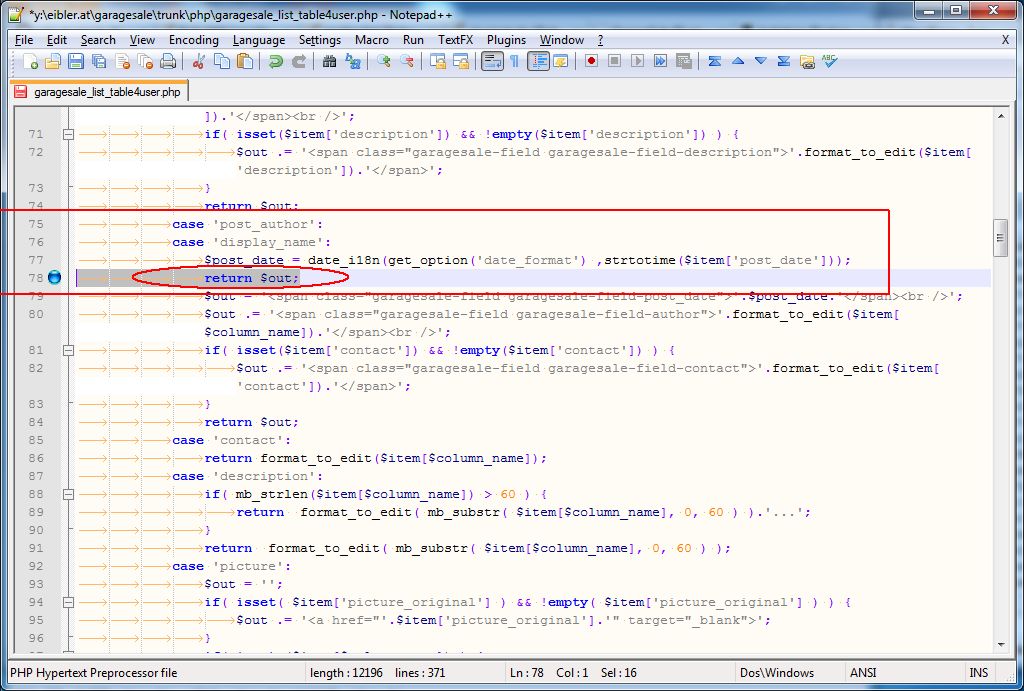Click the scrollbar down arrow
The width and height of the screenshot is (1024, 691).
(1000, 645)
